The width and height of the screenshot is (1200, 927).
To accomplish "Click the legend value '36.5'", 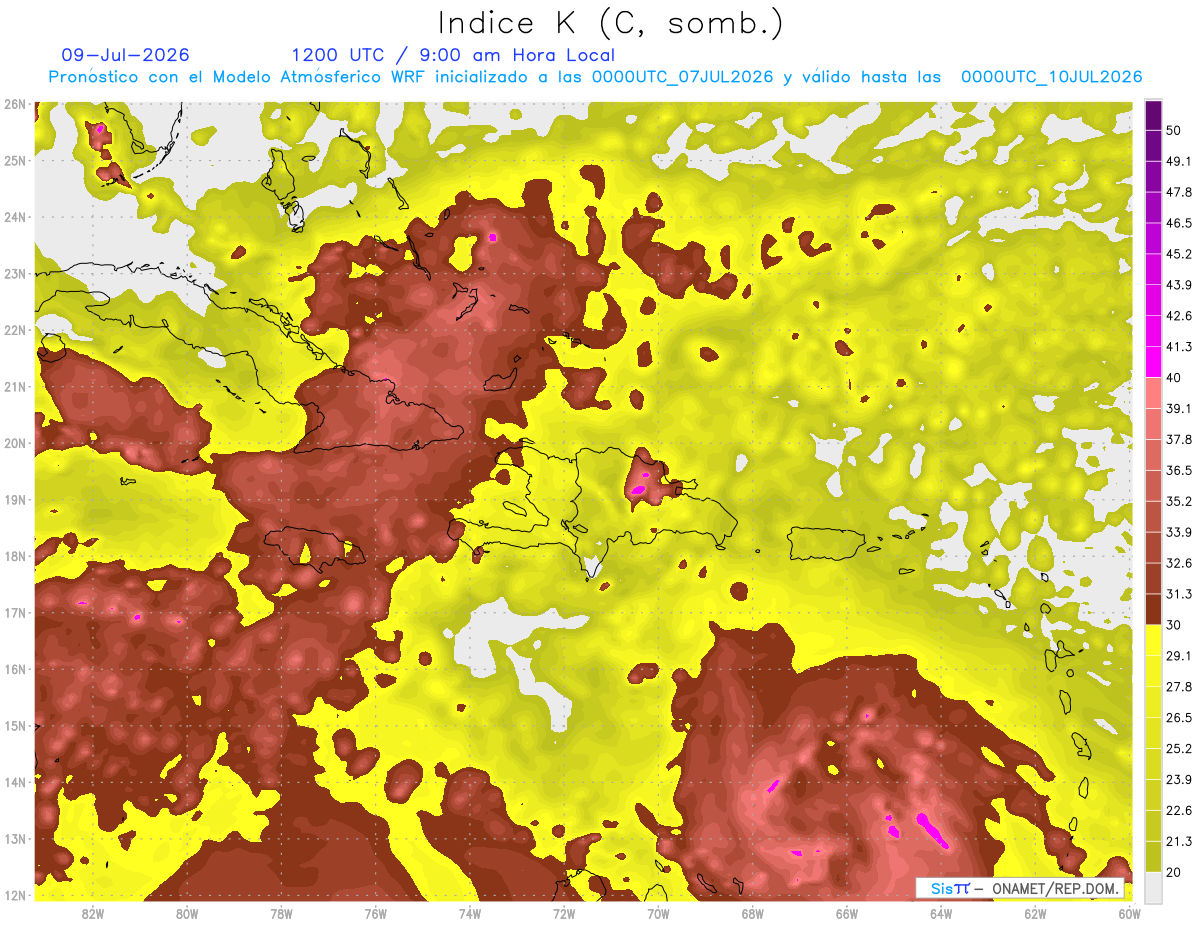I will tap(1178, 470).
